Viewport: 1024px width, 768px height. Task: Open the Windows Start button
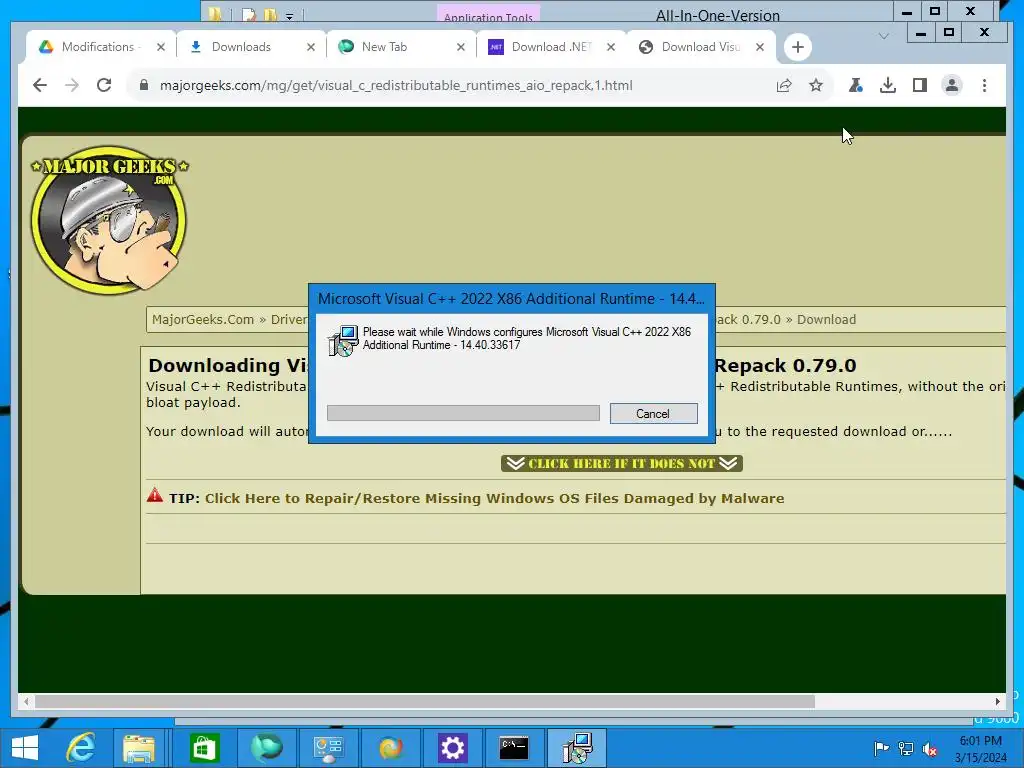[25, 748]
